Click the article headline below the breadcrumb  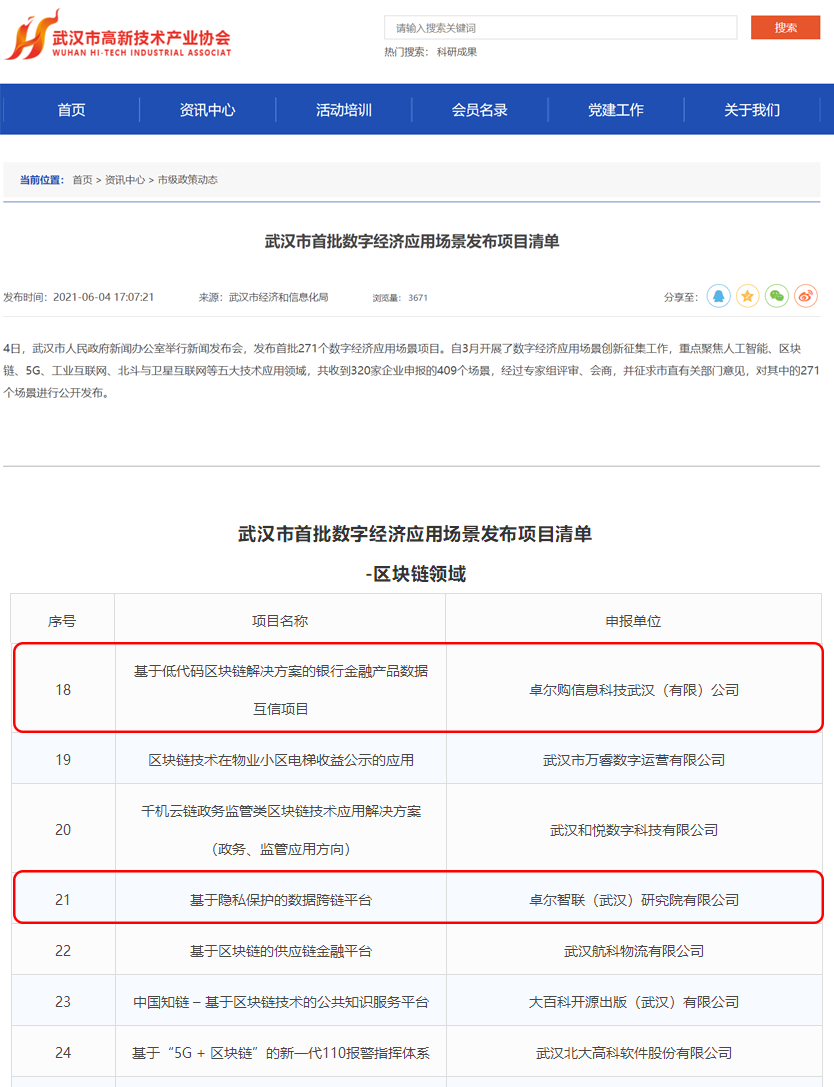pyautogui.click(x=412, y=241)
